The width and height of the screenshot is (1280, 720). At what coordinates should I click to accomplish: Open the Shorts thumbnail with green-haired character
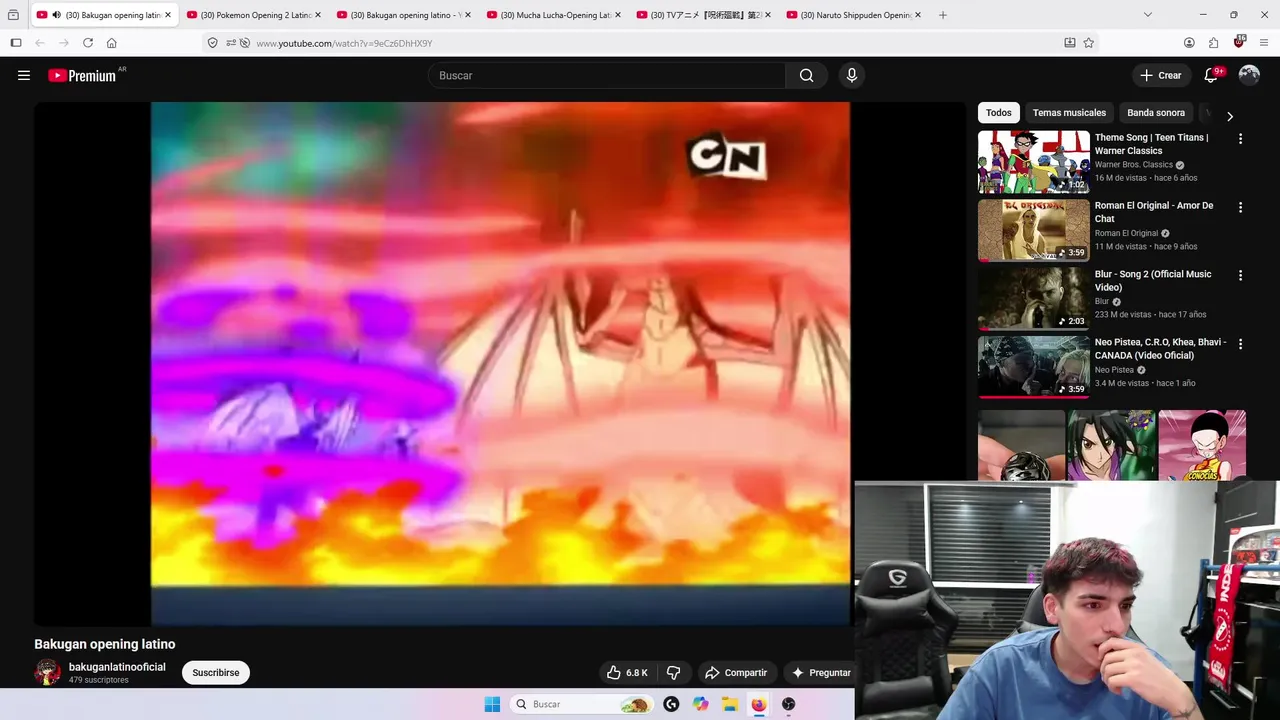click(x=1110, y=445)
